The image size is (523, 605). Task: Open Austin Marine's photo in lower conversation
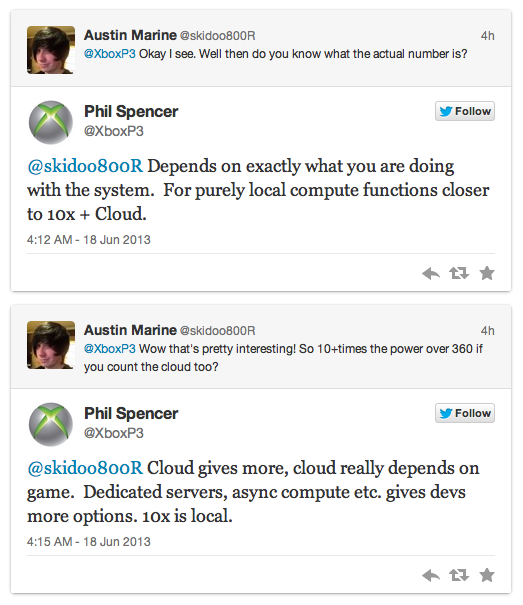[x=51, y=345]
